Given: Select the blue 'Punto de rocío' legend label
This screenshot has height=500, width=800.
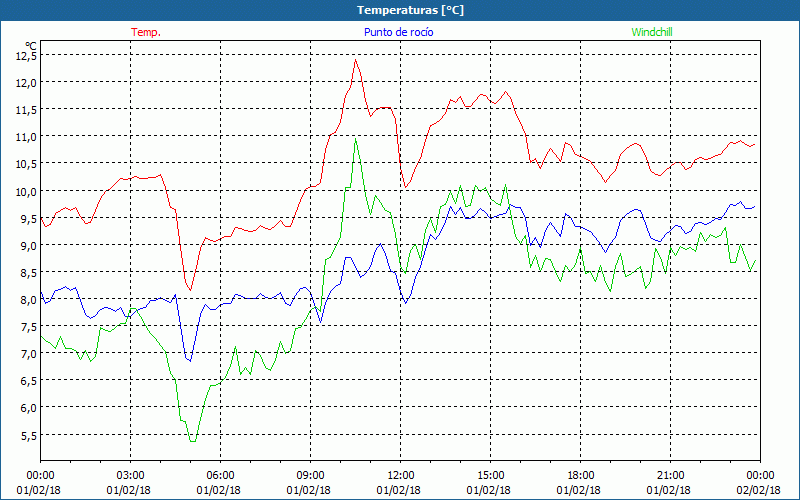Looking at the screenshot, I should (398, 32).
